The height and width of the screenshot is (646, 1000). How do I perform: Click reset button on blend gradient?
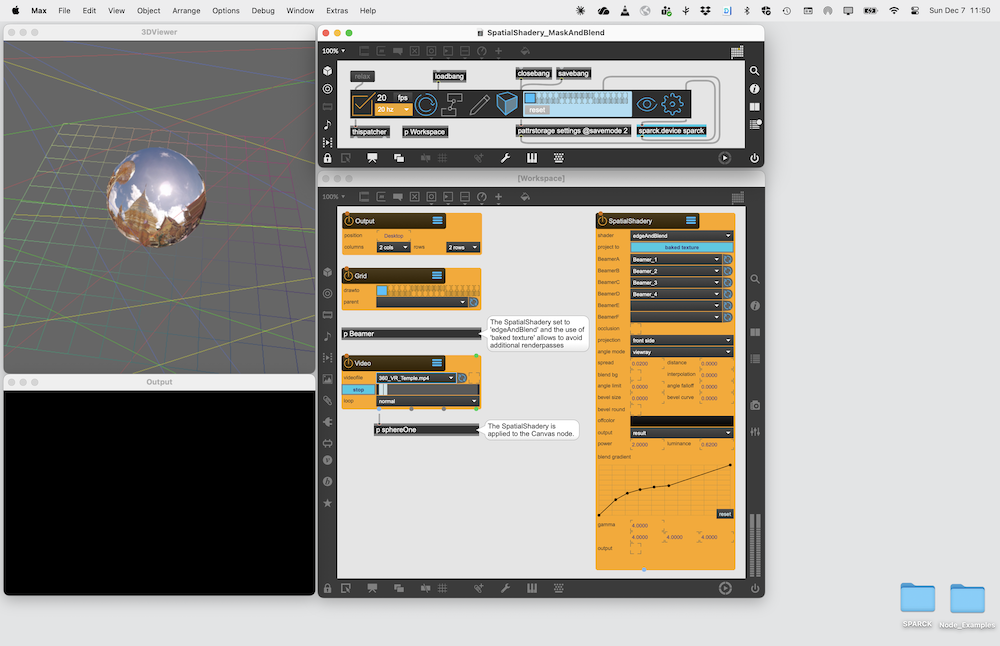click(x=724, y=514)
